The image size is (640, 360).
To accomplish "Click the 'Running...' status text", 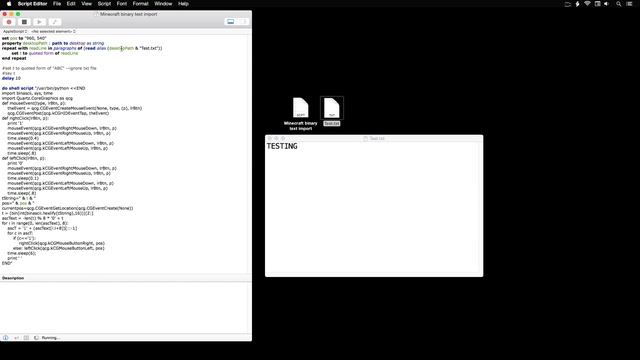I will pos(51,338).
